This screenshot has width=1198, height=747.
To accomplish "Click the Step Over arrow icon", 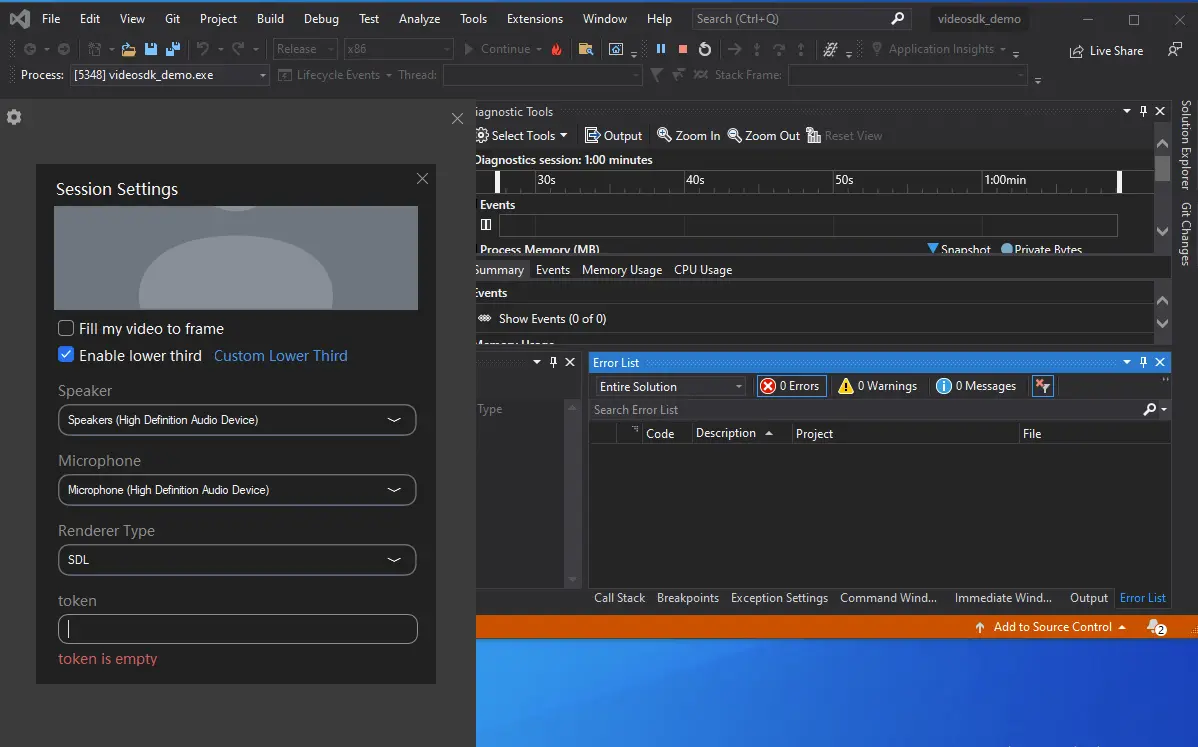I will tap(781, 48).
